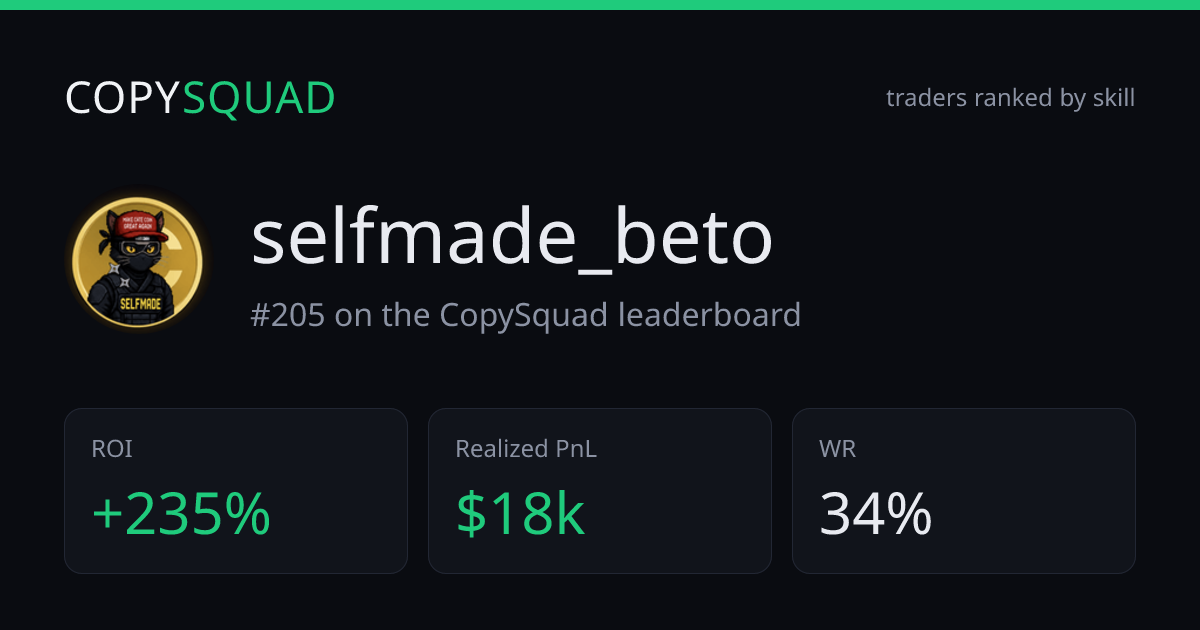The width and height of the screenshot is (1200, 630).
Task: Open the WR stats card
Action: 964,491
